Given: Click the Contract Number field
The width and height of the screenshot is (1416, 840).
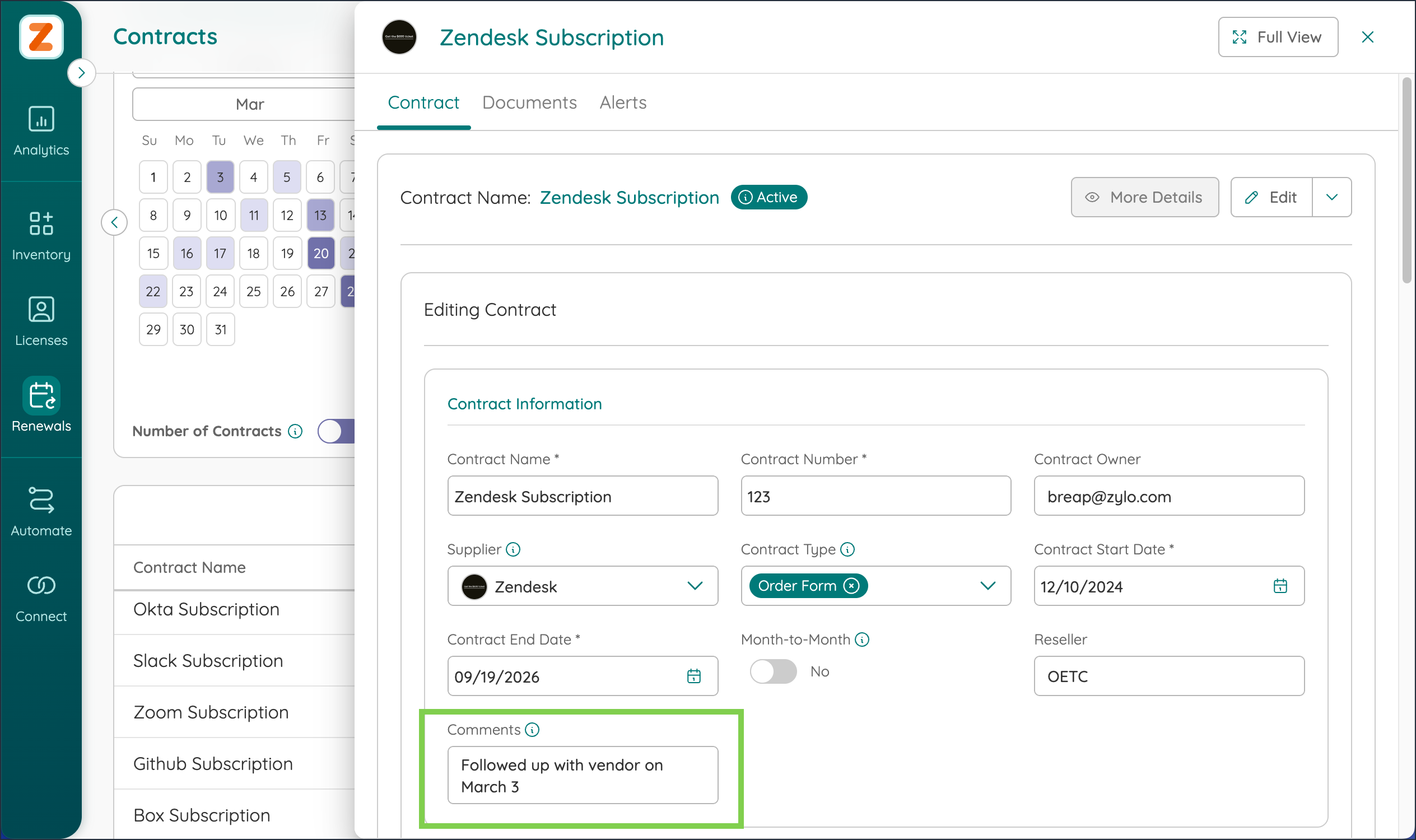Looking at the screenshot, I should click(875, 496).
